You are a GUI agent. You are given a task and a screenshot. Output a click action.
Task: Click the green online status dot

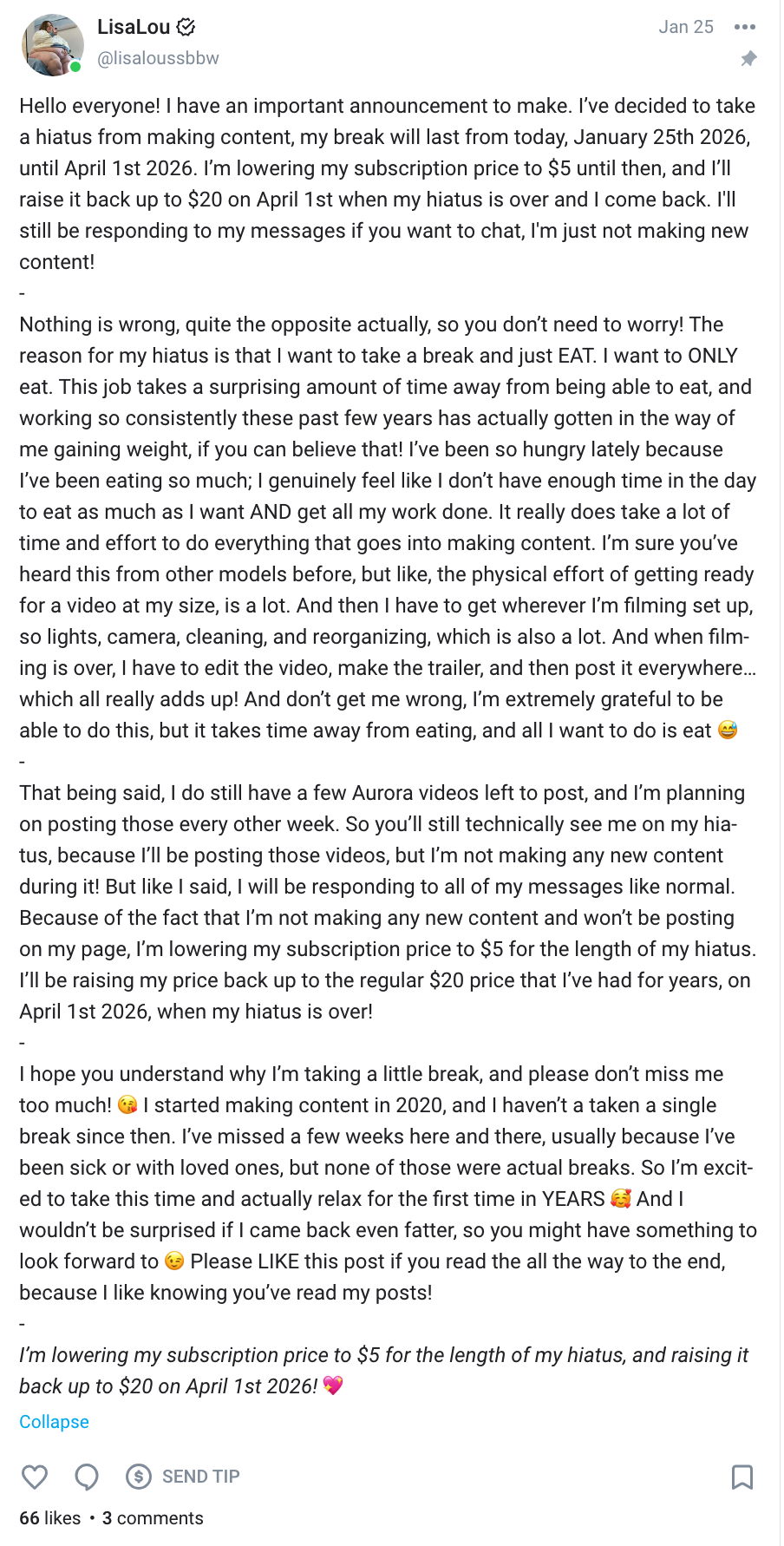[76, 67]
